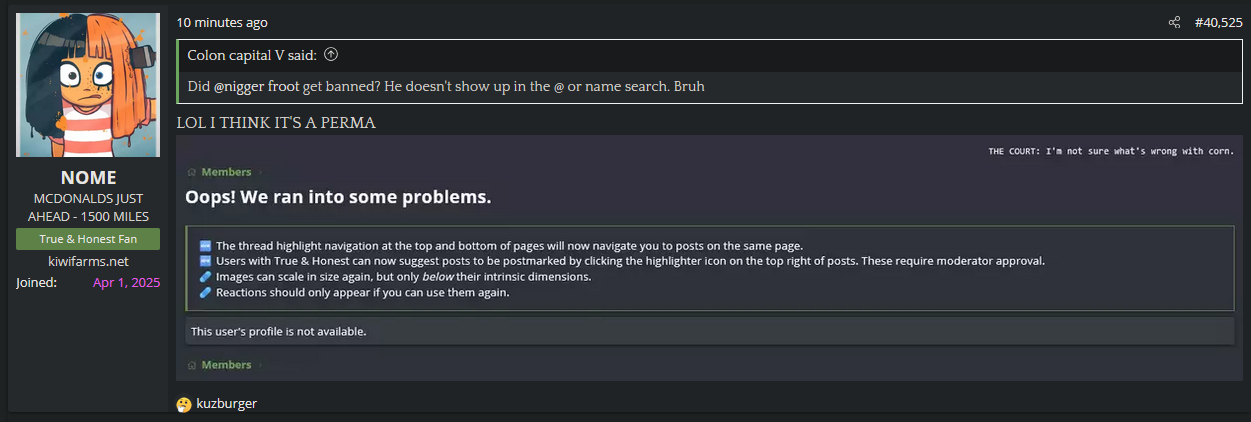Click the pill icon beside the Reactions notice
This screenshot has height=422, width=1251.
(205, 293)
